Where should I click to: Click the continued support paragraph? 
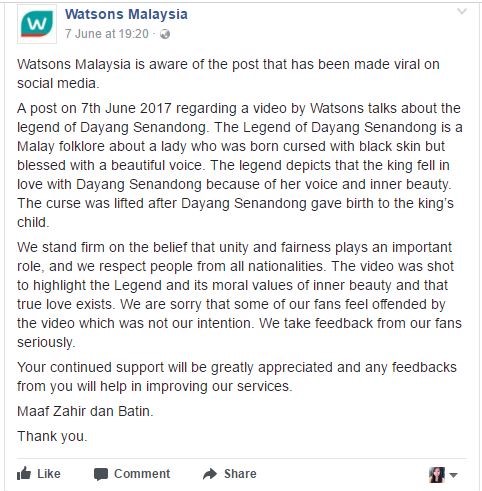237,377
